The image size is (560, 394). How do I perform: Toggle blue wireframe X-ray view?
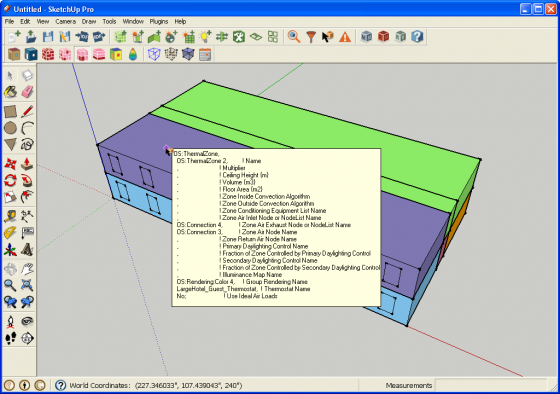pyautogui.click(x=154, y=54)
